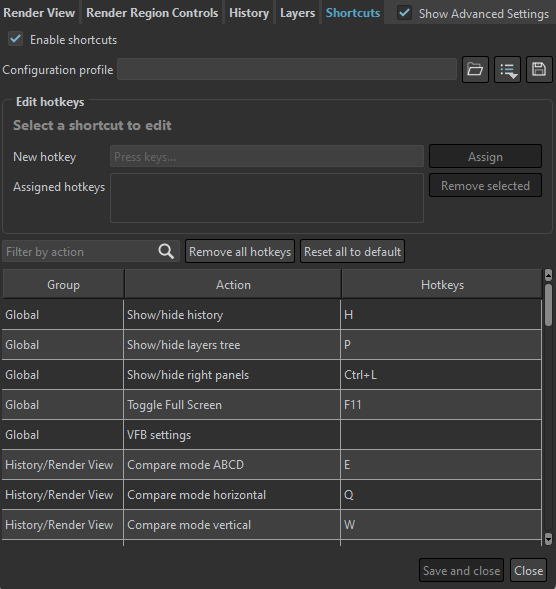Click the Assign hotkey button

click(x=485, y=156)
